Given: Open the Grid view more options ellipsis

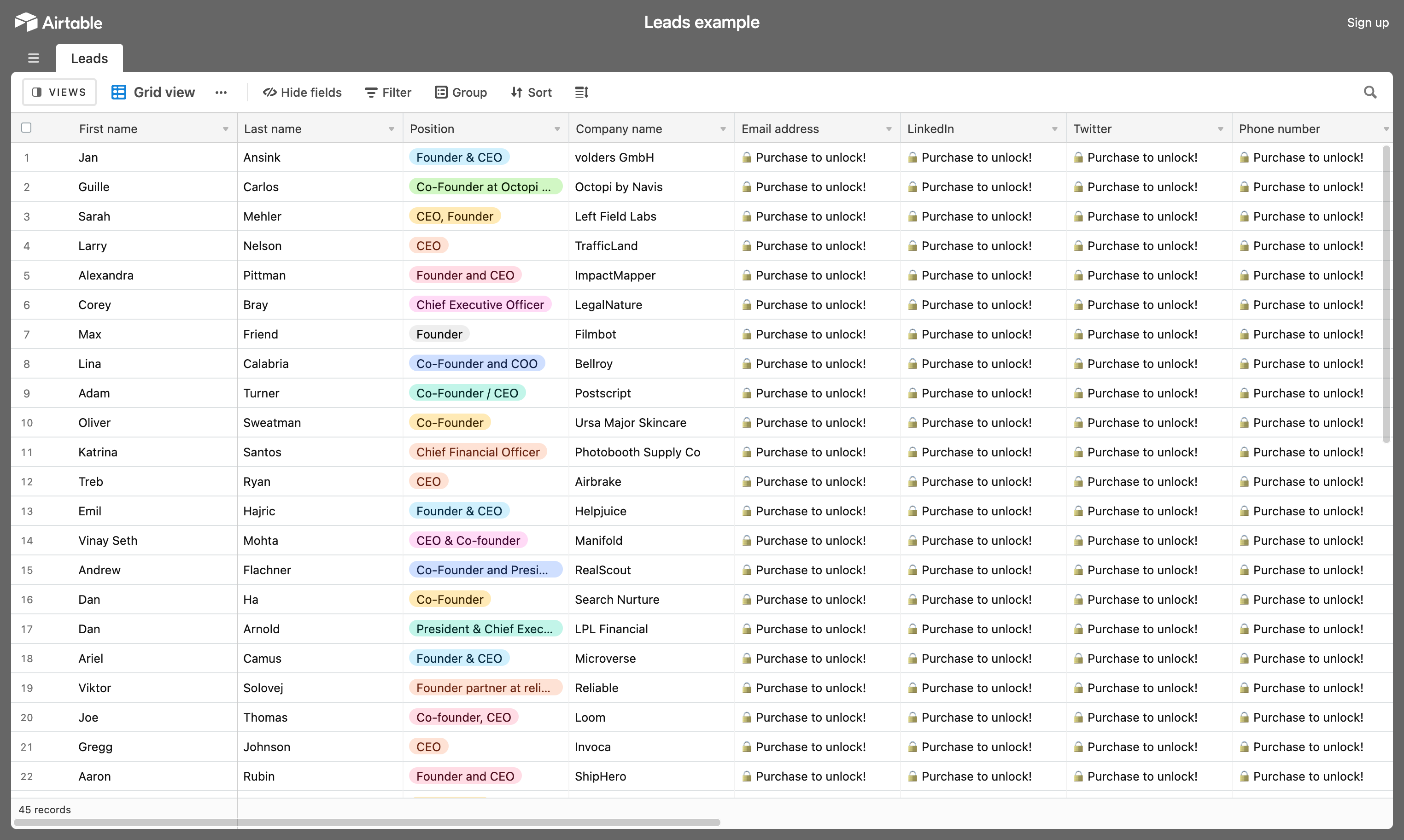Looking at the screenshot, I should click(221, 92).
